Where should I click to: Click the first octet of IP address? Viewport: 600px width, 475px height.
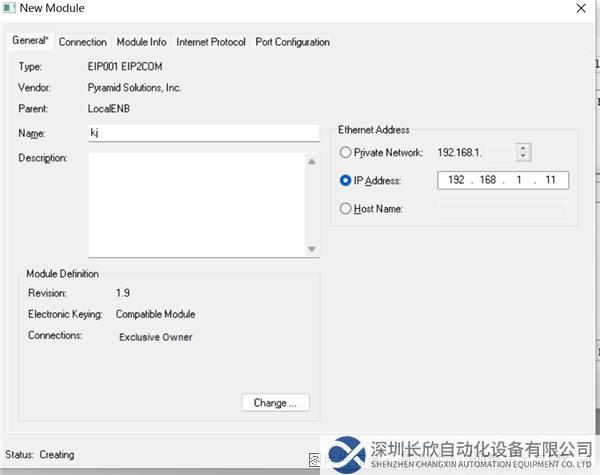(457, 181)
